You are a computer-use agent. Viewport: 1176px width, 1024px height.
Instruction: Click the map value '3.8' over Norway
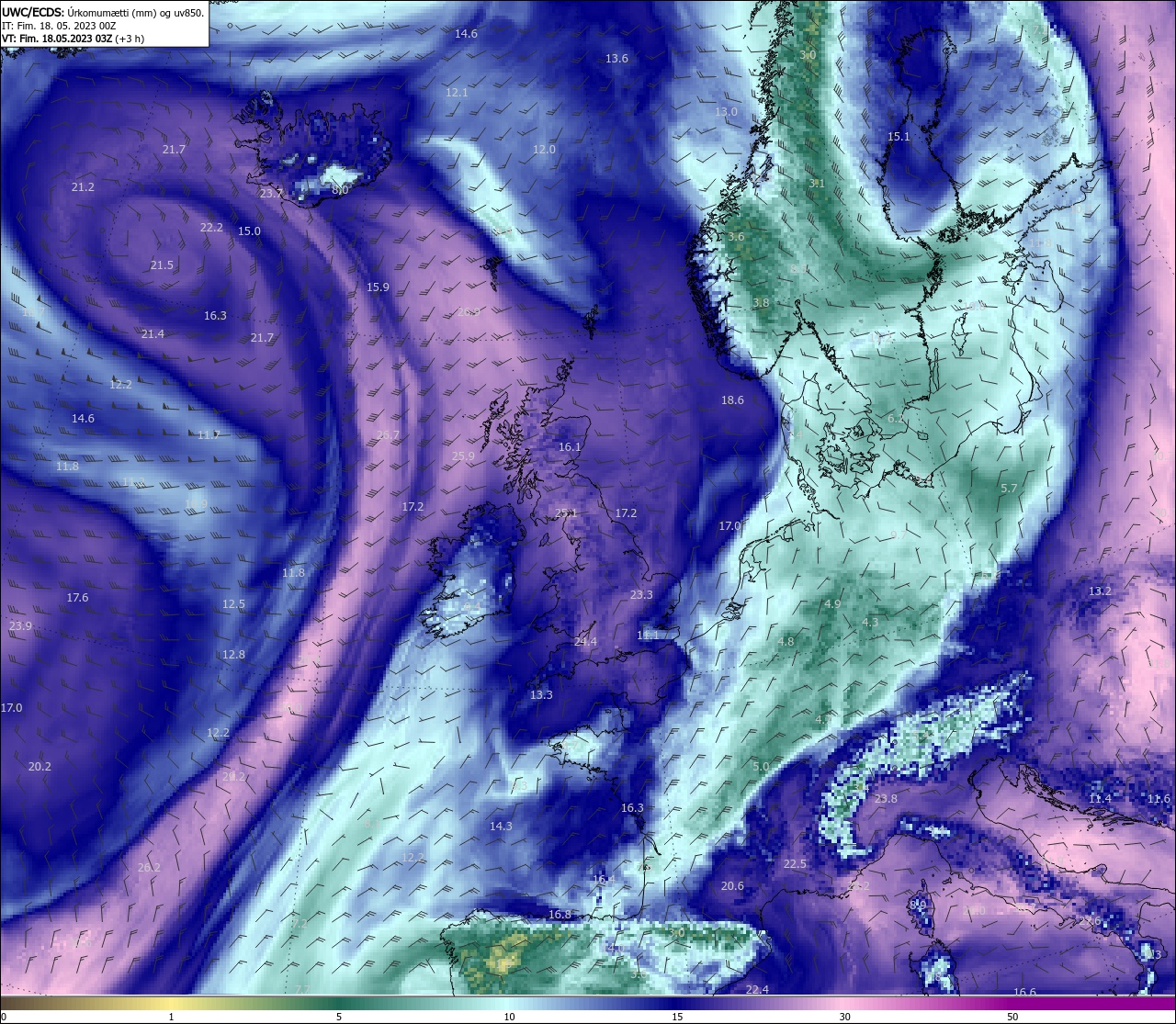[761, 303]
